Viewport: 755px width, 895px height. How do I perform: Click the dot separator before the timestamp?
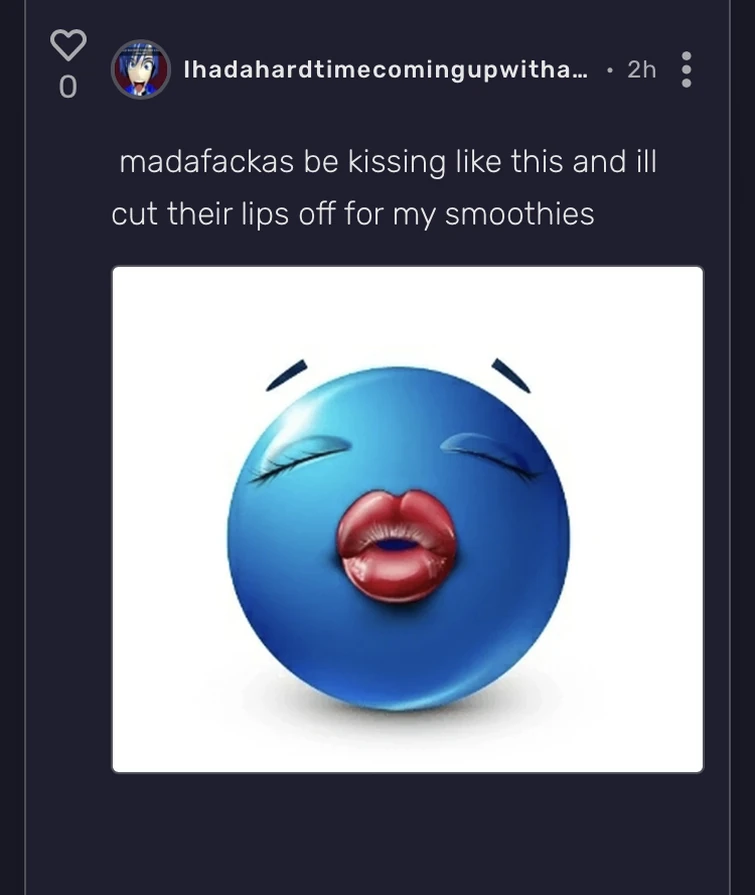(610, 70)
